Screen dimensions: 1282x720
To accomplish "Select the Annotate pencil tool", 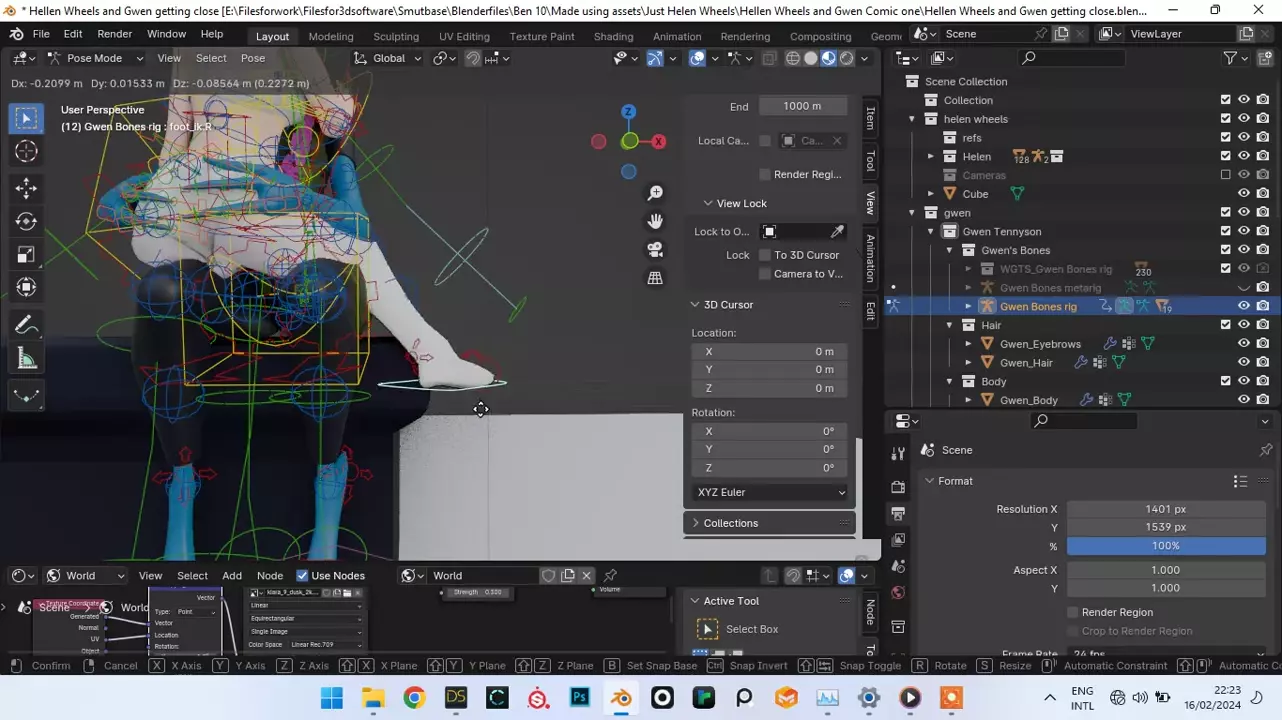I will (x=26, y=325).
